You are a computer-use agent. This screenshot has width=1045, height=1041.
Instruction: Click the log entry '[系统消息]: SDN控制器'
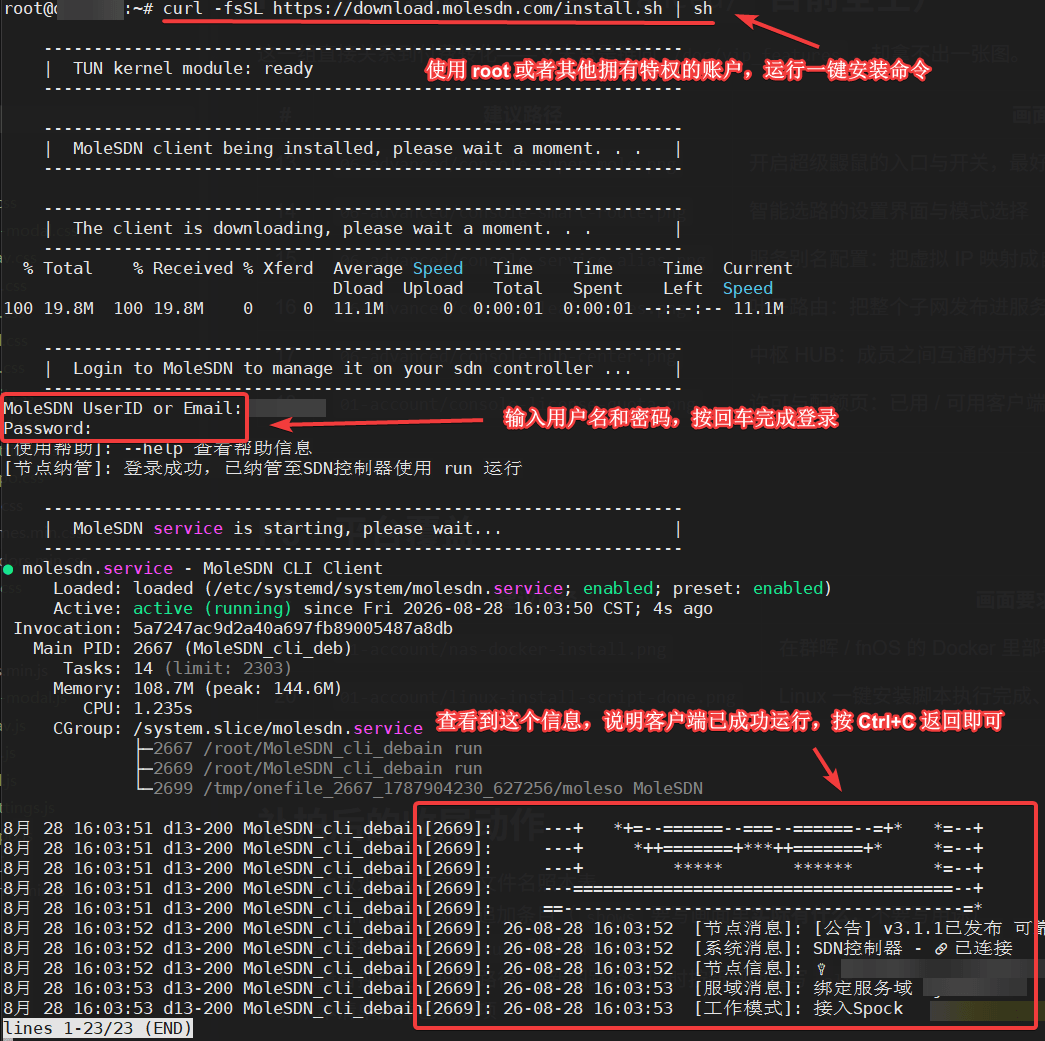(x=853, y=948)
